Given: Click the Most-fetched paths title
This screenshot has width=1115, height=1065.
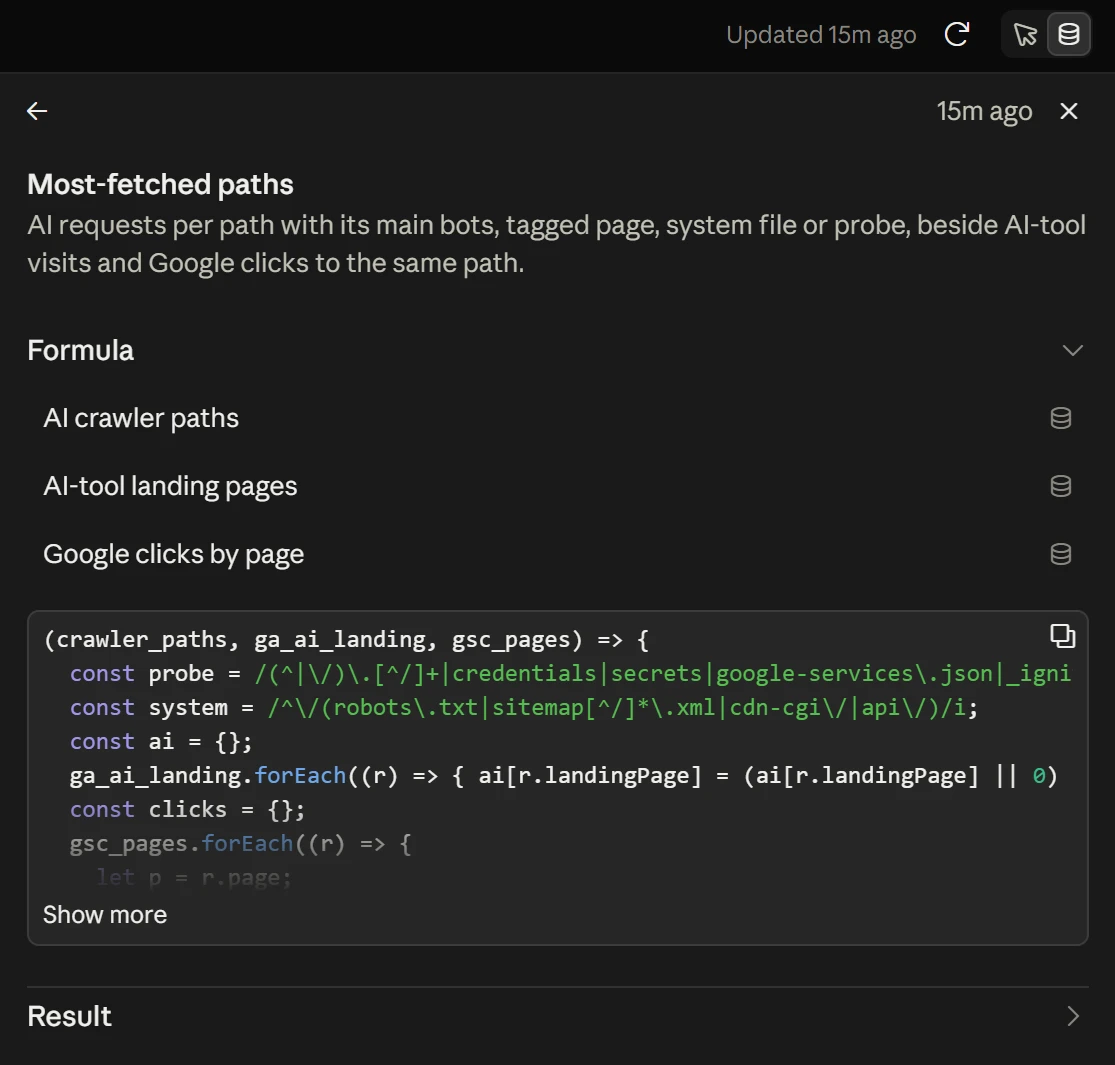Looking at the screenshot, I should [x=160, y=184].
